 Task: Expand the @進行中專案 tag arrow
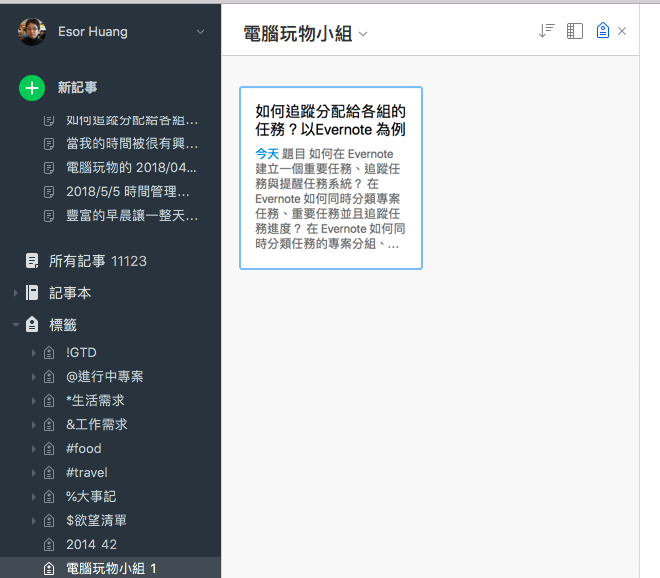[x=33, y=377]
